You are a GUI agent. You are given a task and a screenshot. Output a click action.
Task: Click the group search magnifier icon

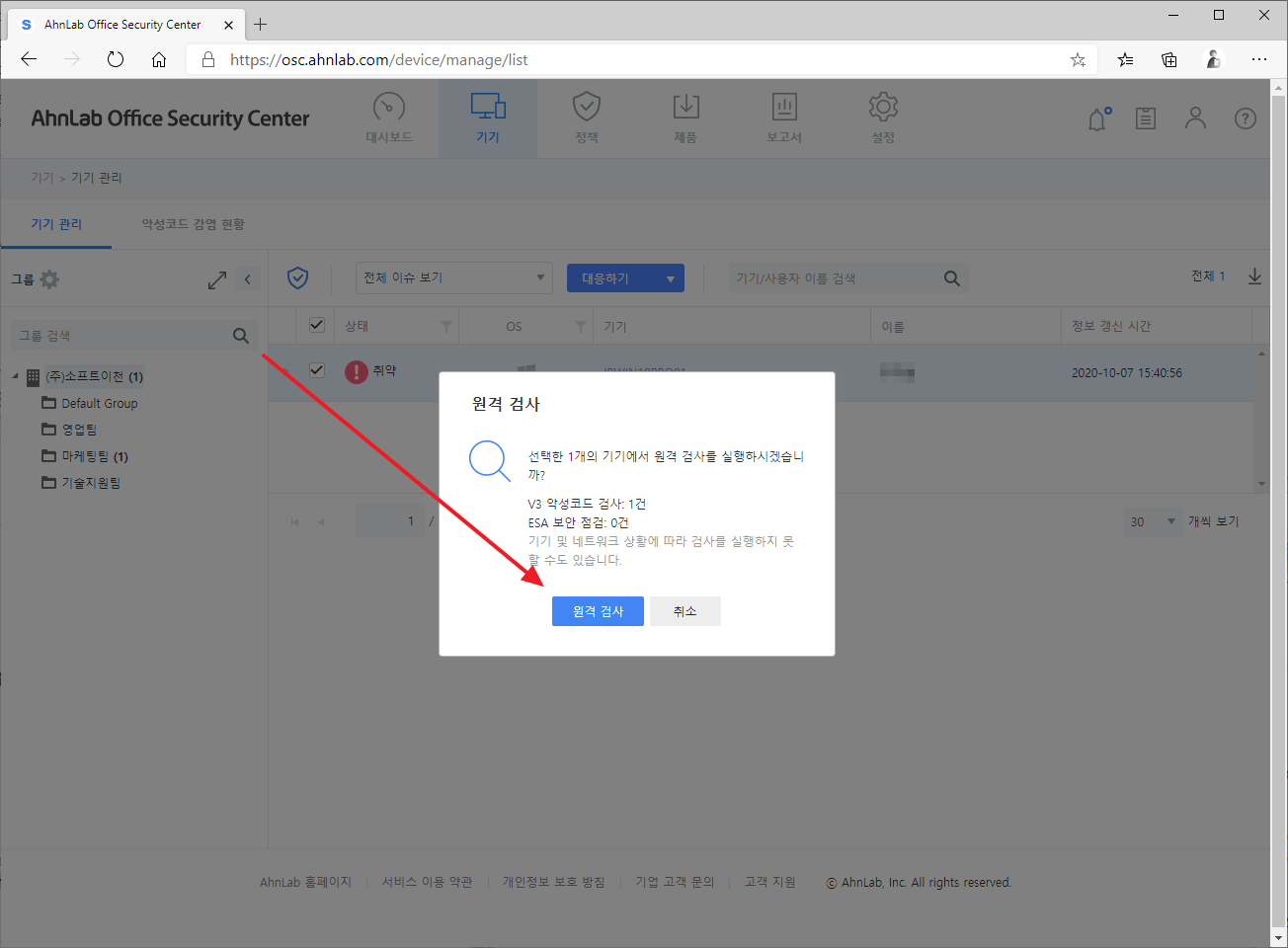241,336
